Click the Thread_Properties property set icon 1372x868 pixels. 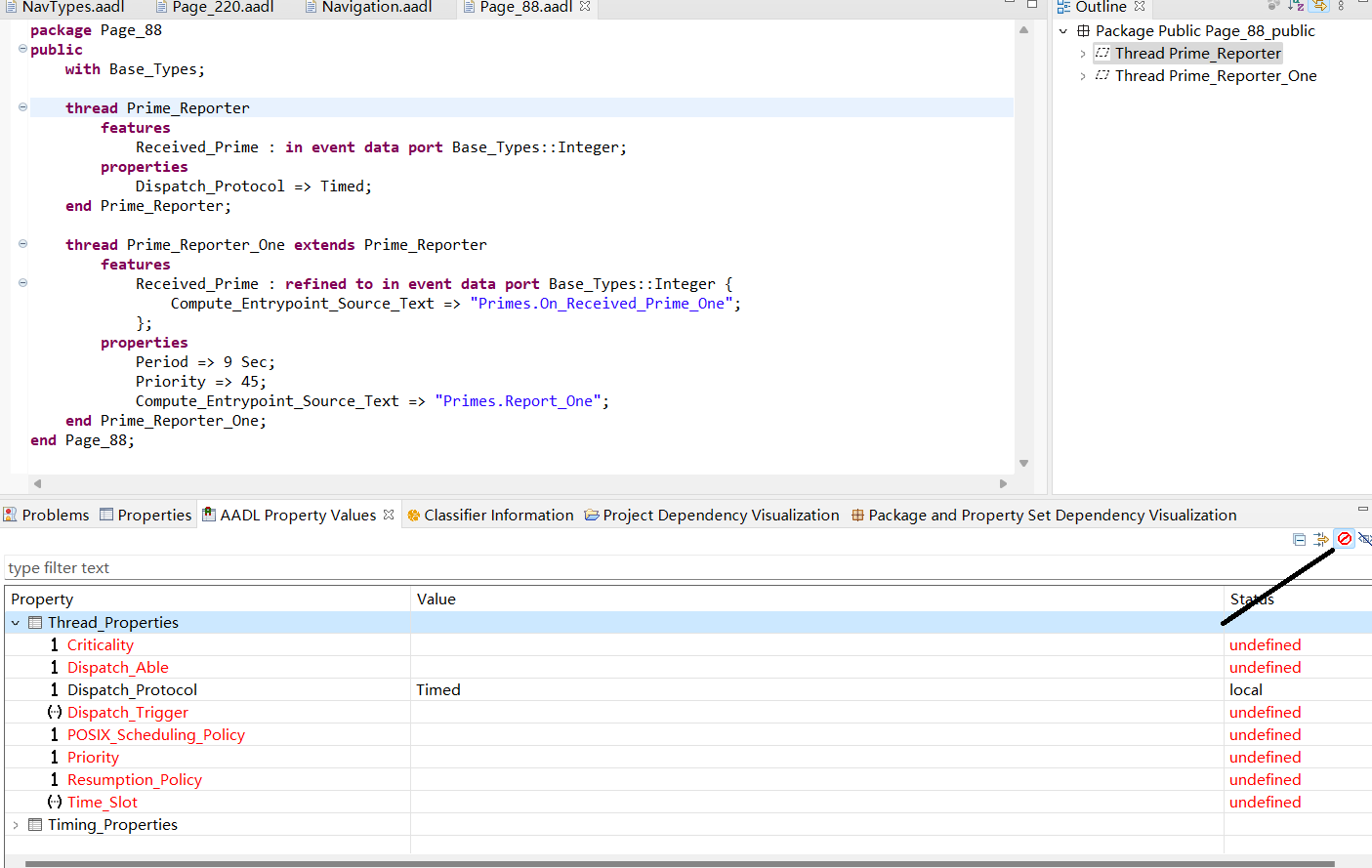[35, 622]
